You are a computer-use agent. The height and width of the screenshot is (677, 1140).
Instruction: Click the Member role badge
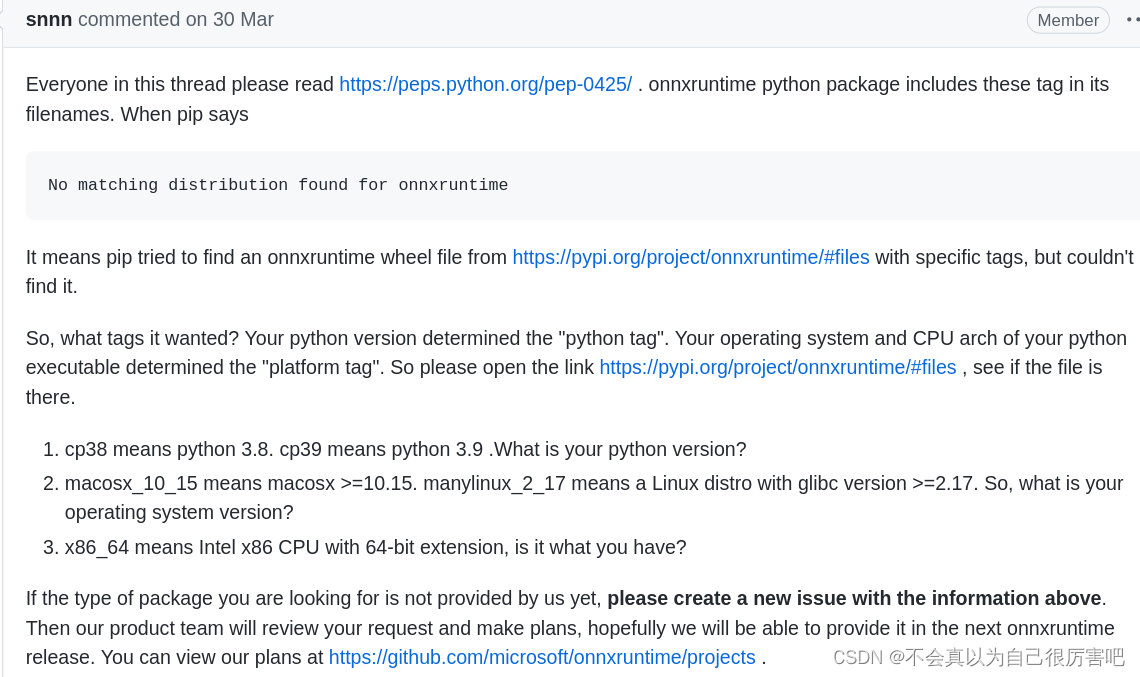[x=1068, y=19]
